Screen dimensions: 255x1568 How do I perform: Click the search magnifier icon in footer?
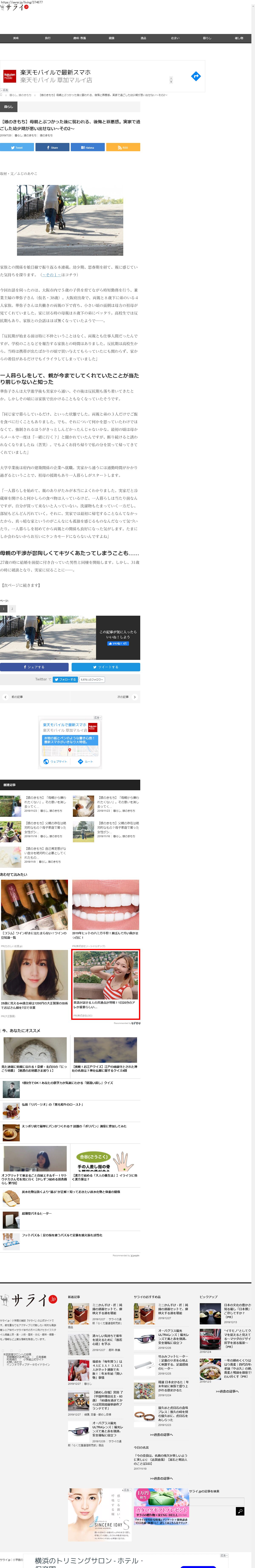(x=240, y=1511)
